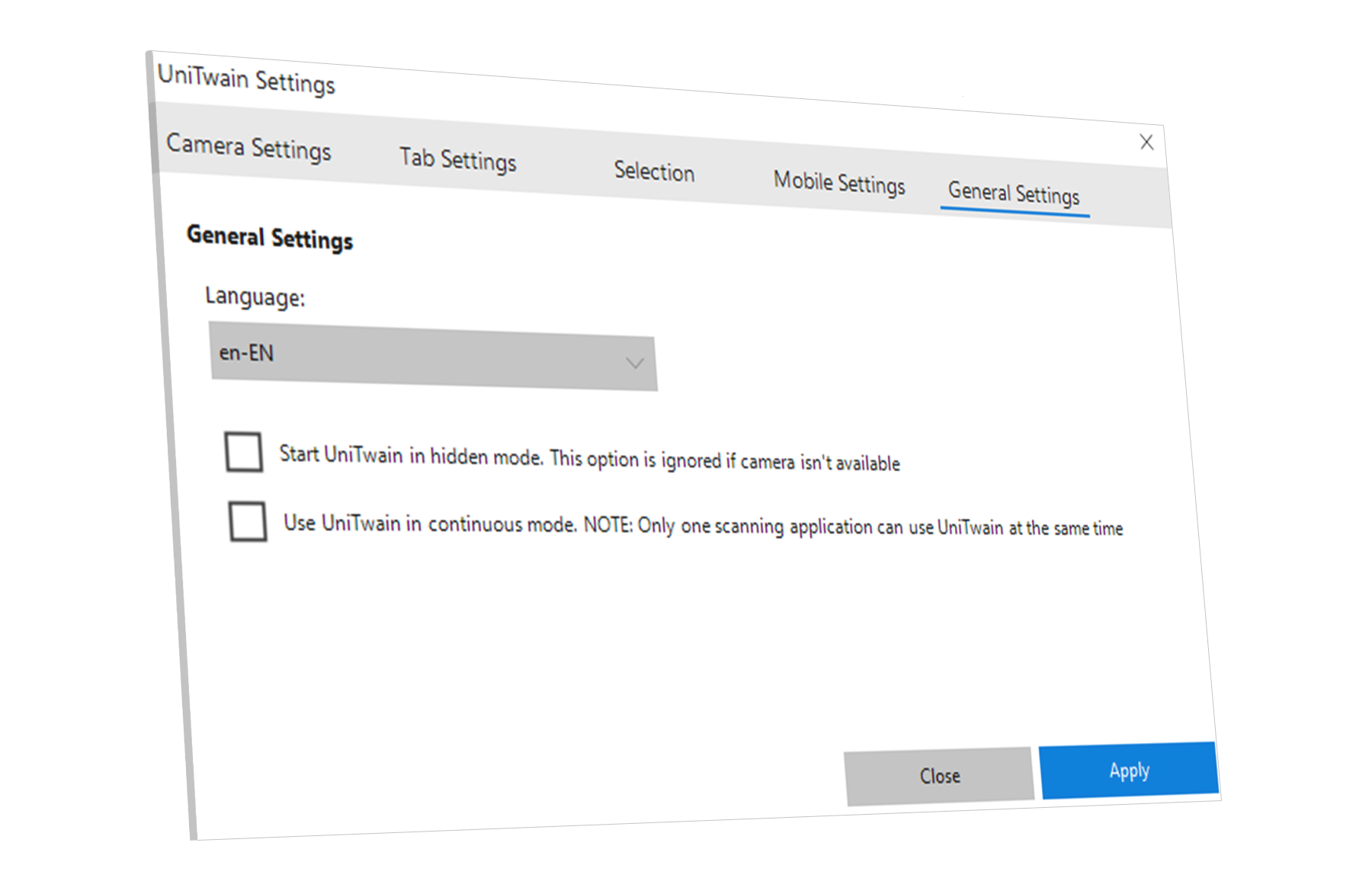Click the bold General Settings heading
Image resolution: width=1372 pixels, height=894 pixels.
point(270,238)
